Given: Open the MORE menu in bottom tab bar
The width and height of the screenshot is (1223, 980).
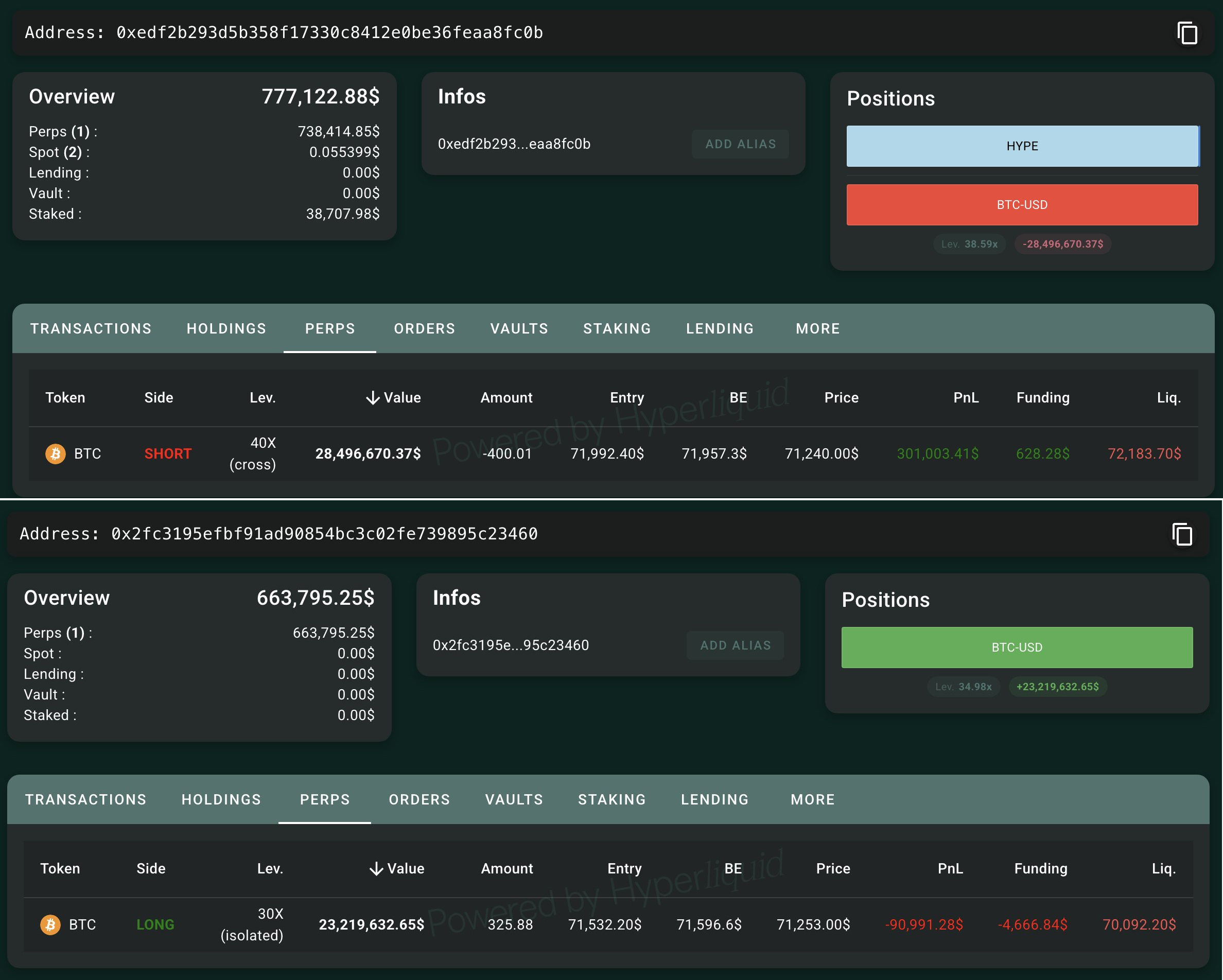Looking at the screenshot, I should [x=812, y=799].
